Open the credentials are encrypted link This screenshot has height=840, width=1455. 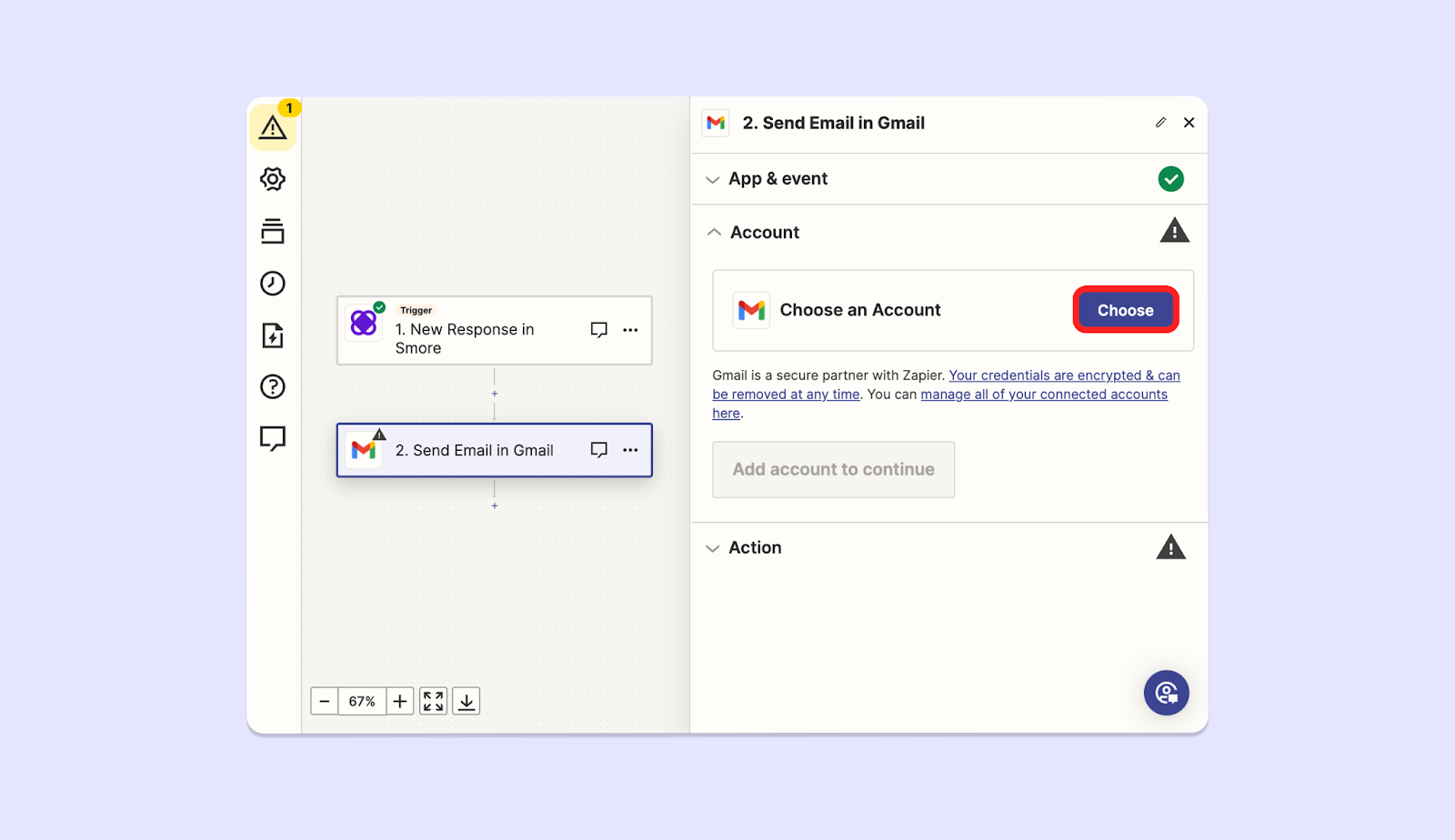[946, 385]
